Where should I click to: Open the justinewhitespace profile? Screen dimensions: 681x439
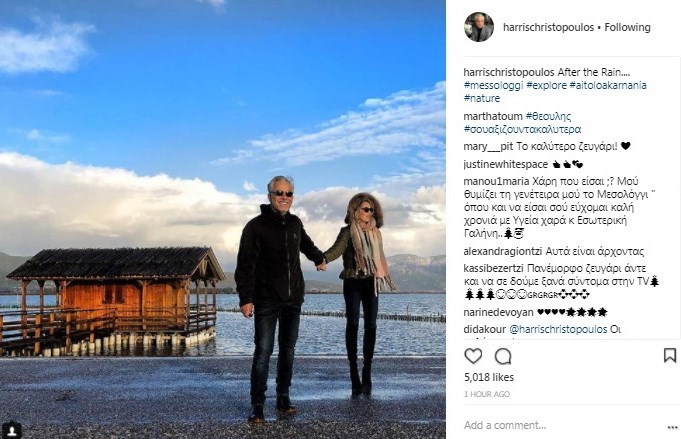[x=506, y=164]
